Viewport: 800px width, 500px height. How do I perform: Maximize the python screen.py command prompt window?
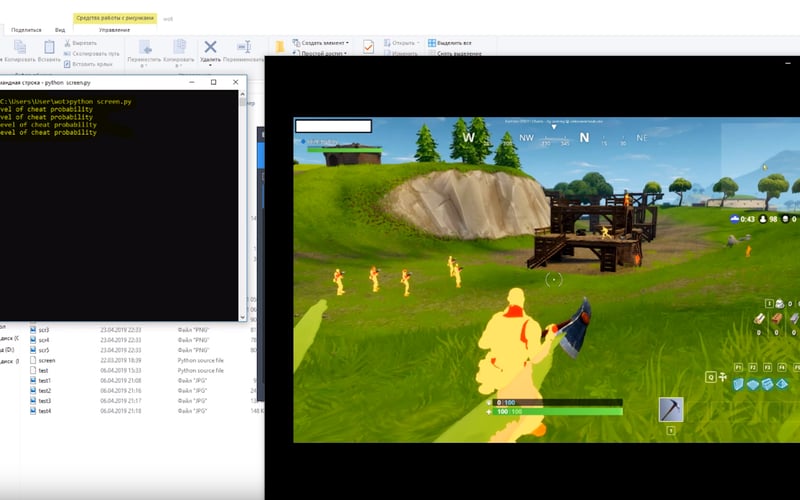[214, 82]
